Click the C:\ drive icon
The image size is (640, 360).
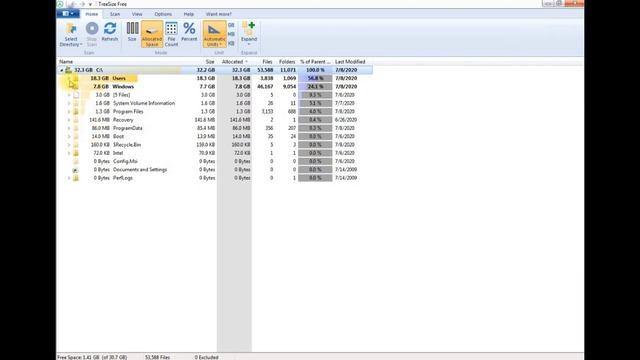[69, 70]
